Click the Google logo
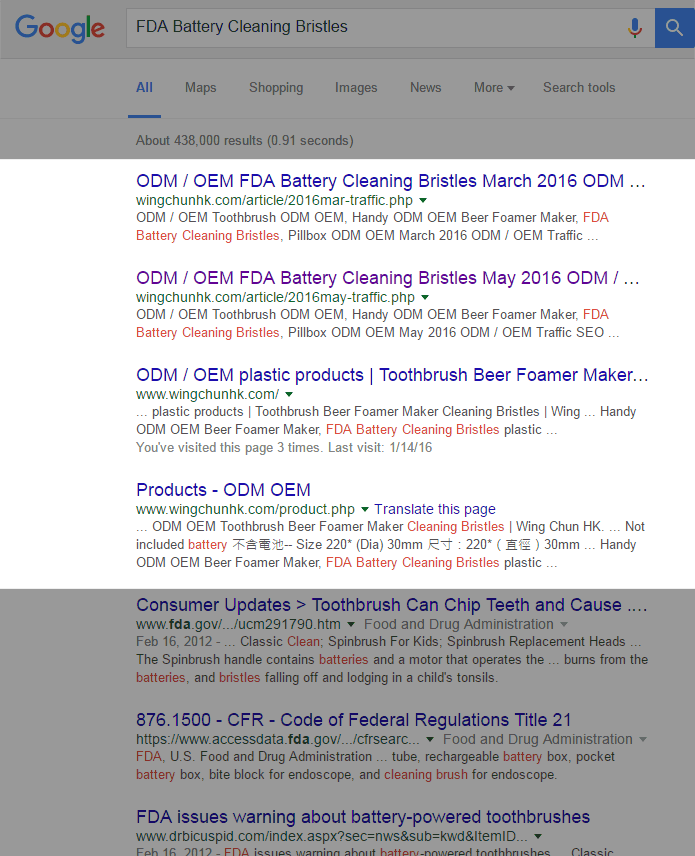This screenshot has width=695, height=856. click(x=60, y=28)
